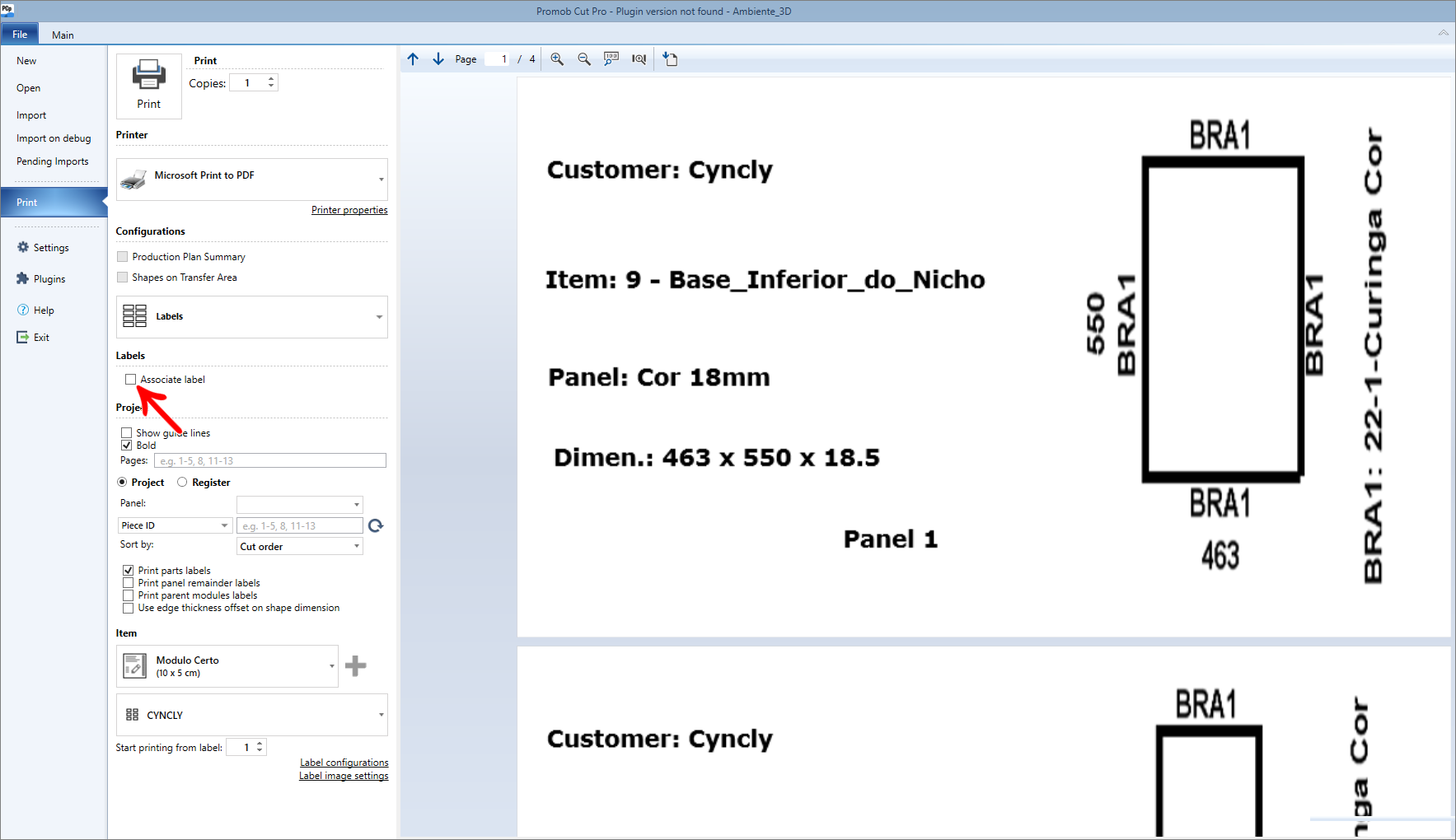
Task: Select the Register radio button
Action: (x=182, y=483)
